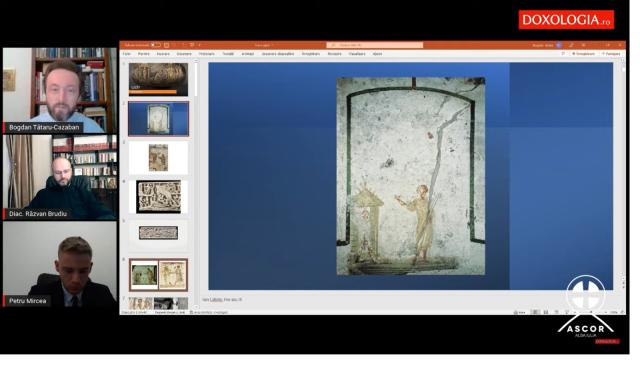Click the Comments icon at the ribbon's right
Screen dimensions: 640x378
click(563, 54)
